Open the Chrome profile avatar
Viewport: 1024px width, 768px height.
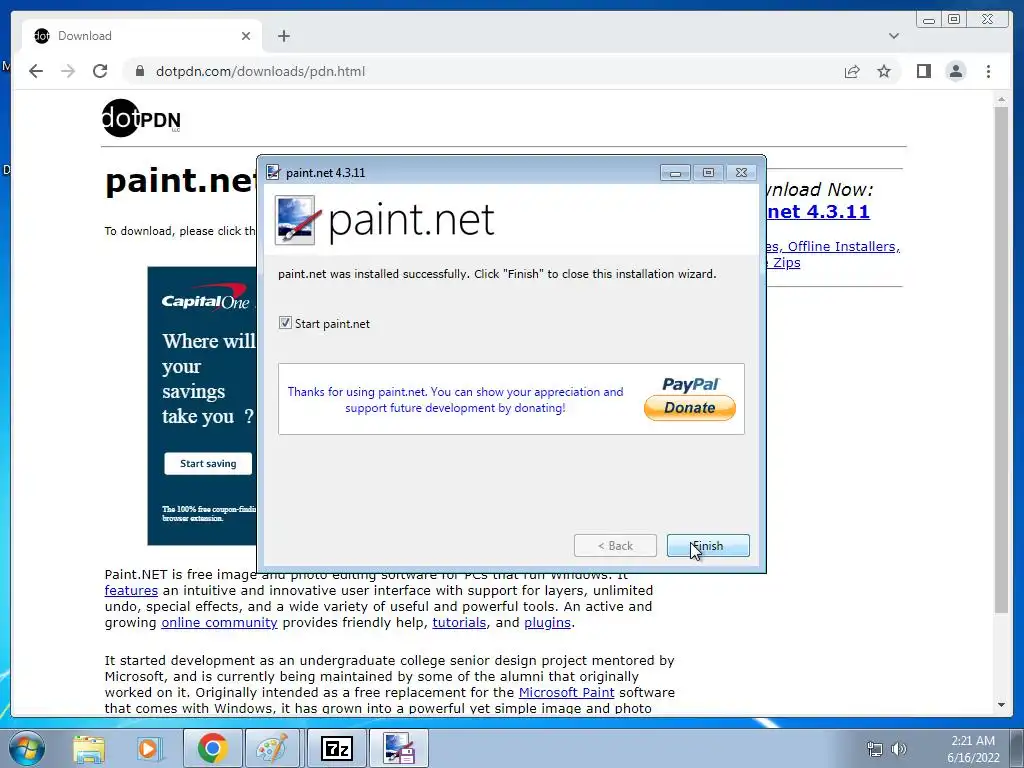[956, 71]
